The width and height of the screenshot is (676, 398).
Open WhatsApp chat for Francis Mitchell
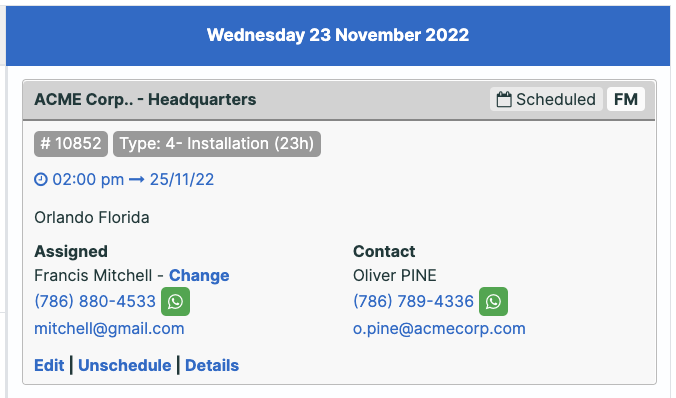[175, 301]
